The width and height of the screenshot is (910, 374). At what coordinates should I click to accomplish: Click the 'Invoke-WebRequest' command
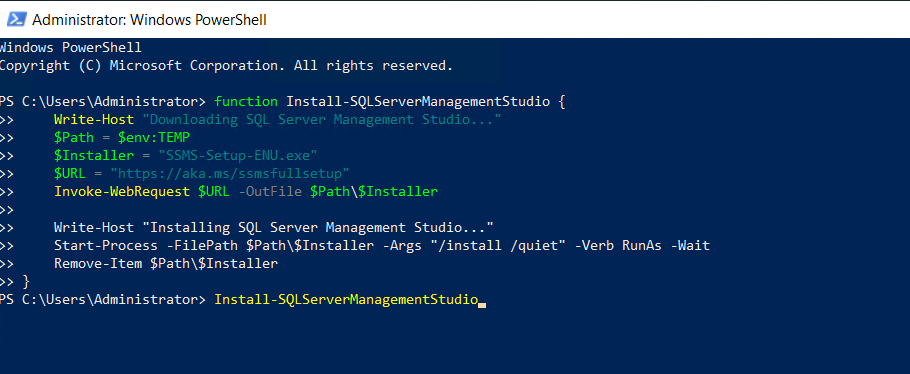122,192
